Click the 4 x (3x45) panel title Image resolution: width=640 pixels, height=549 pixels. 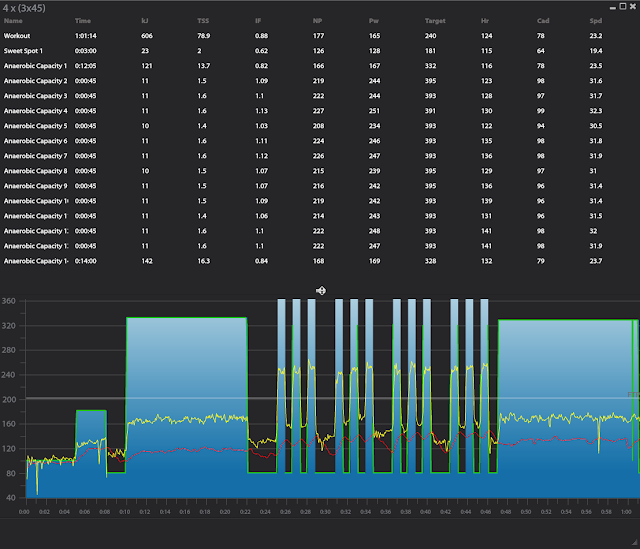tap(24, 8)
